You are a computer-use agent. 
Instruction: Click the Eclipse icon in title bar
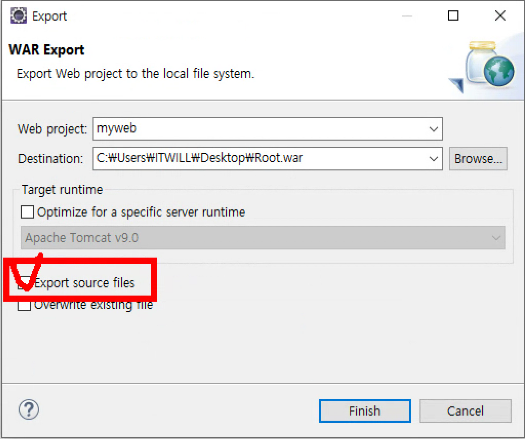coord(18,16)
